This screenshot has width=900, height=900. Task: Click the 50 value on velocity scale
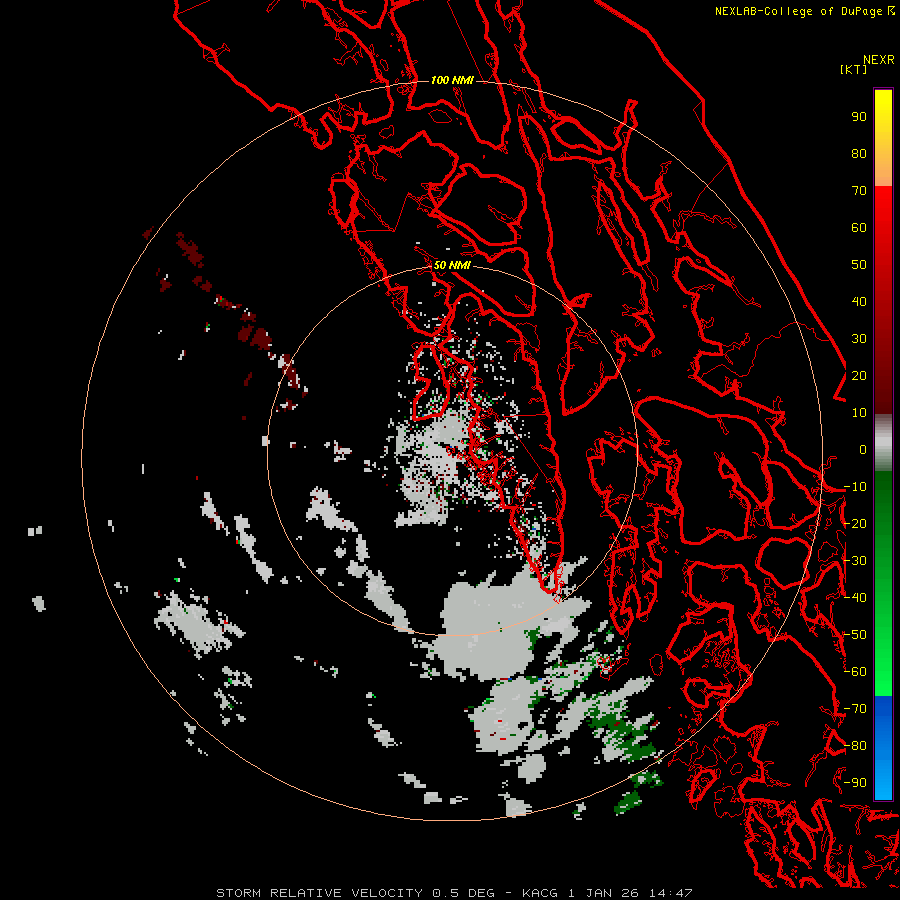pos(859,265)
